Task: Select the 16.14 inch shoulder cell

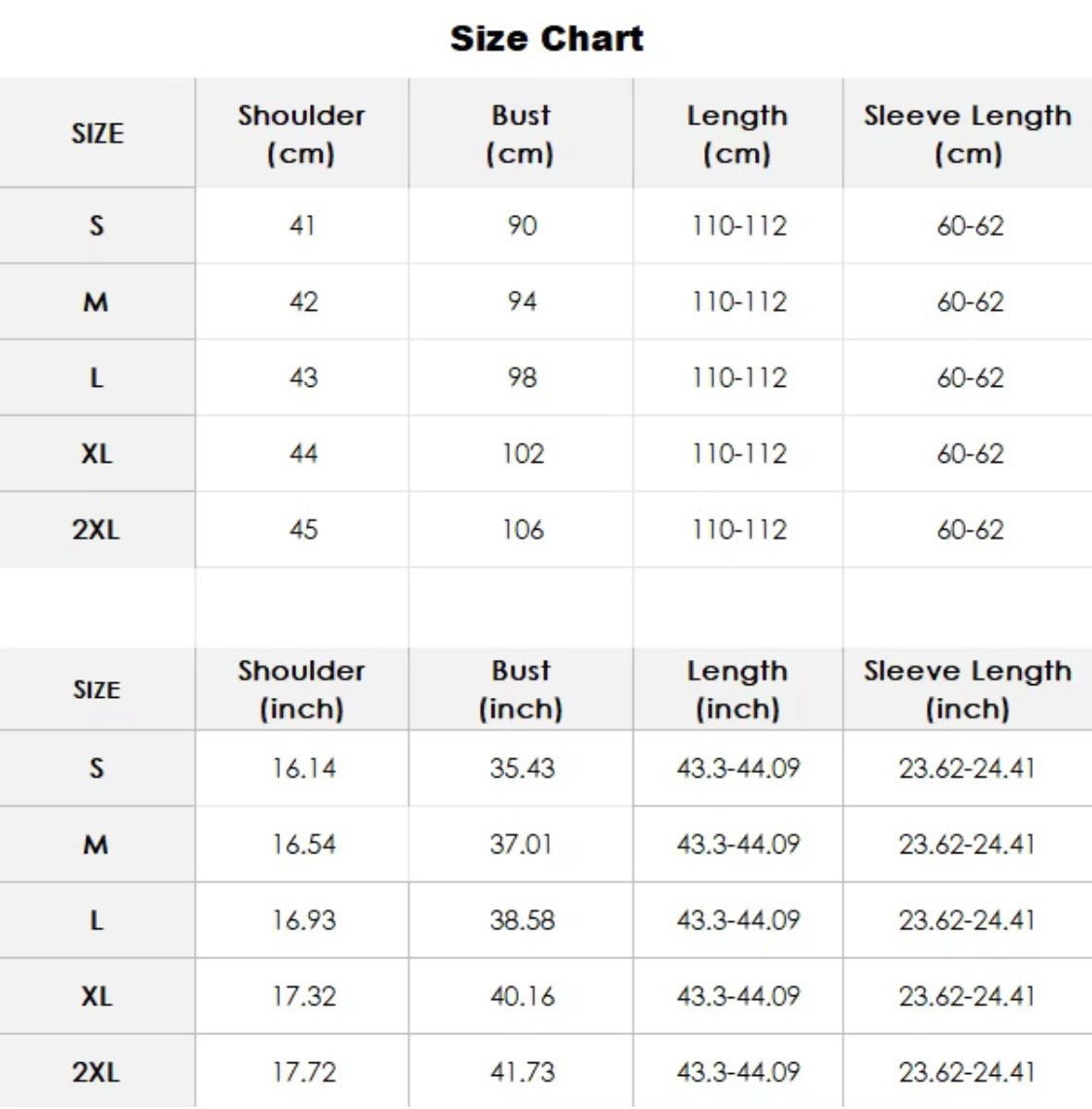Action: [x=303, y=768]
